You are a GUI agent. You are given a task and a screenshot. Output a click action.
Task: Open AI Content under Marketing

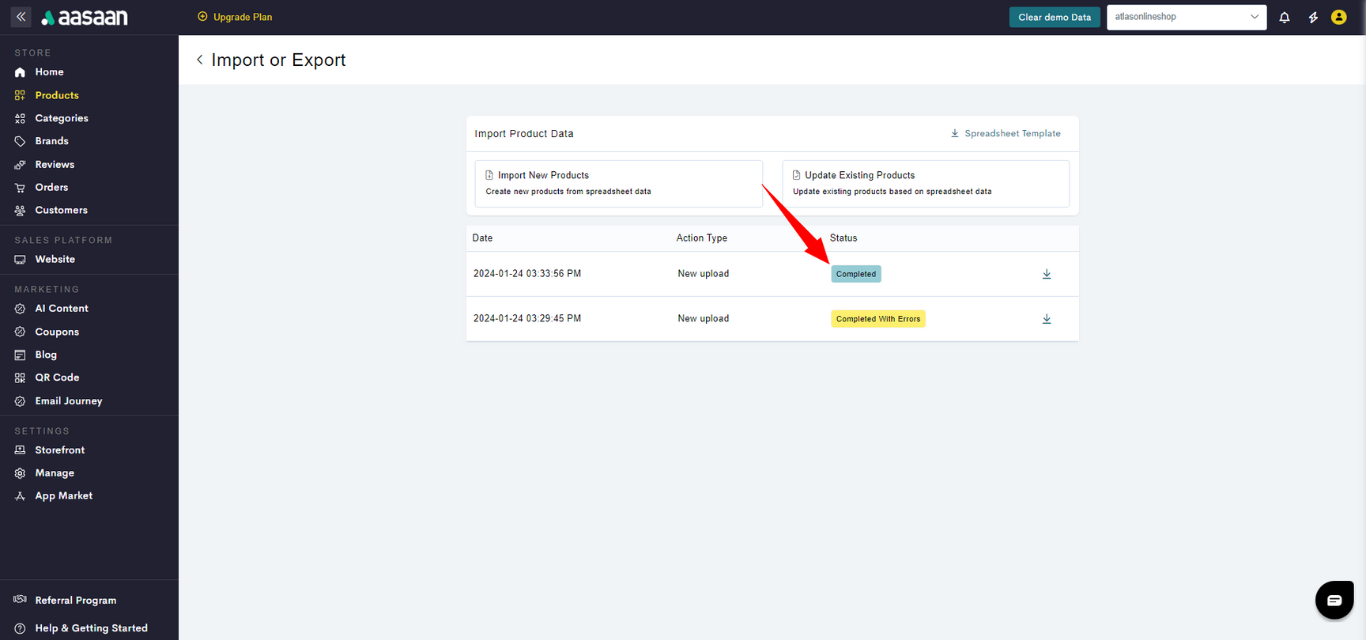61,308
